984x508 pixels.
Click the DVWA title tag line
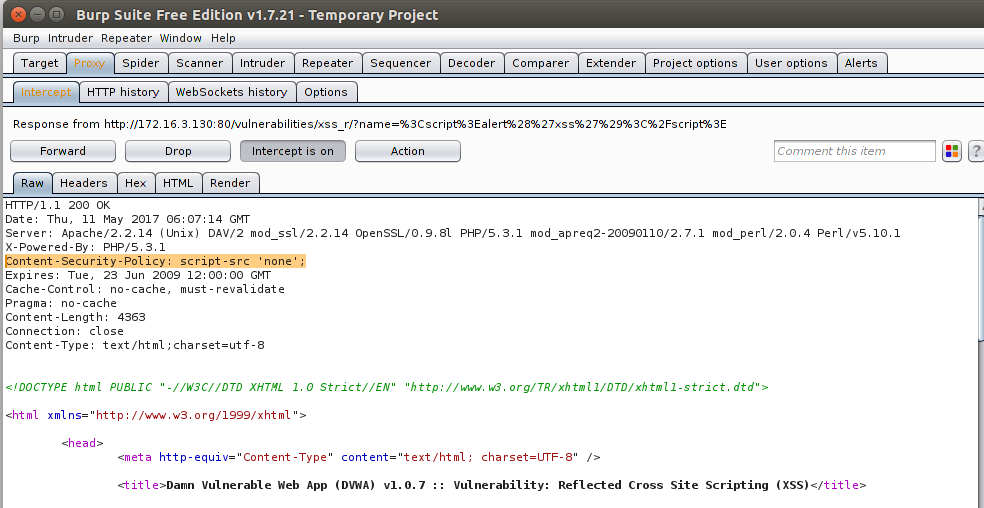coord(491,485)
